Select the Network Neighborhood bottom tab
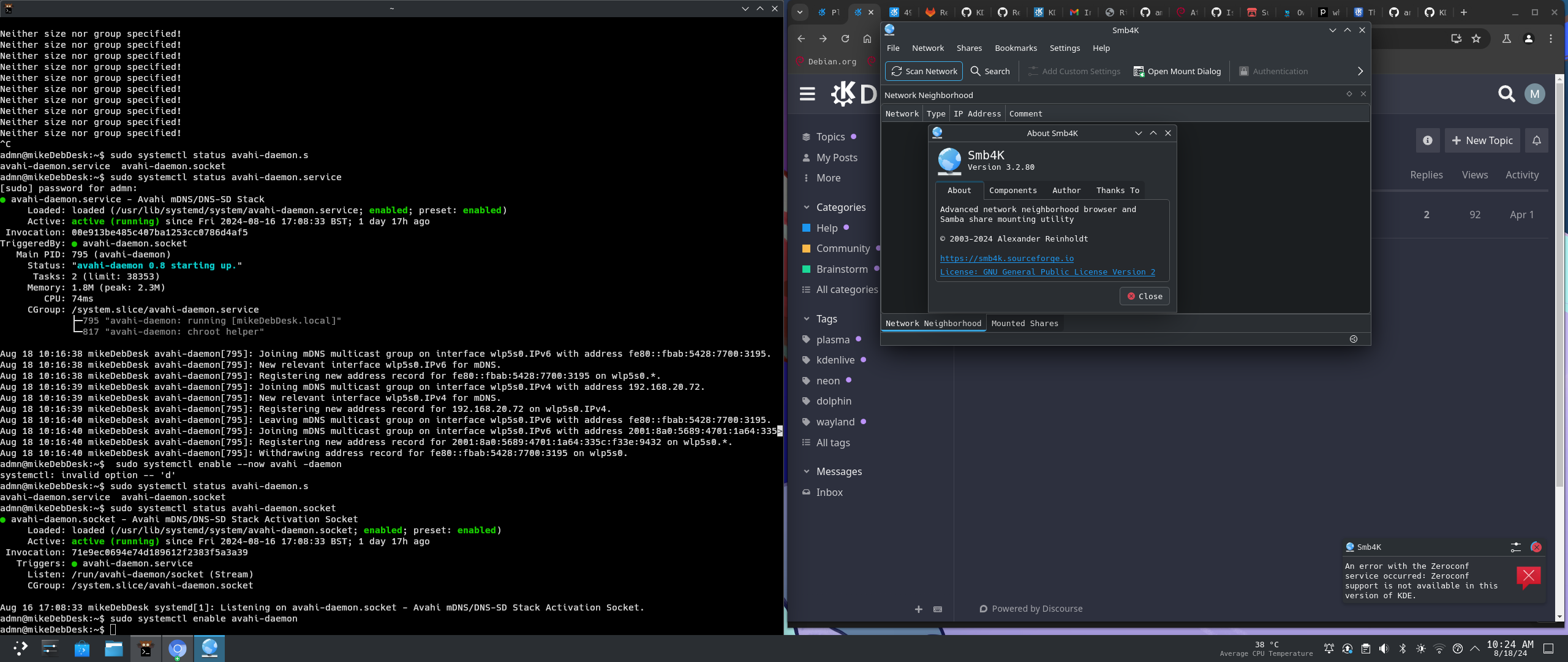Screen dimensions: 1568x662 tap(933, 324)
